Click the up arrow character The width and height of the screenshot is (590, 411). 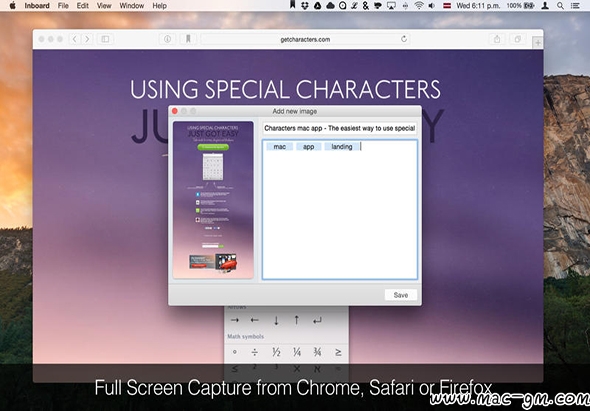coord(297,320)
